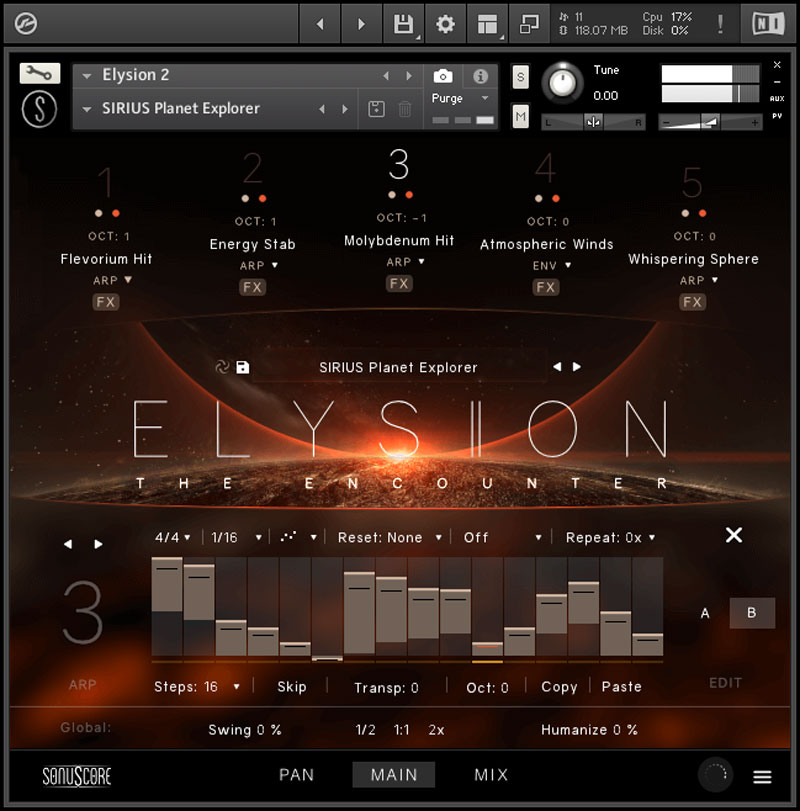
Task: Click the EDIT button
Action: click(725, 683)
